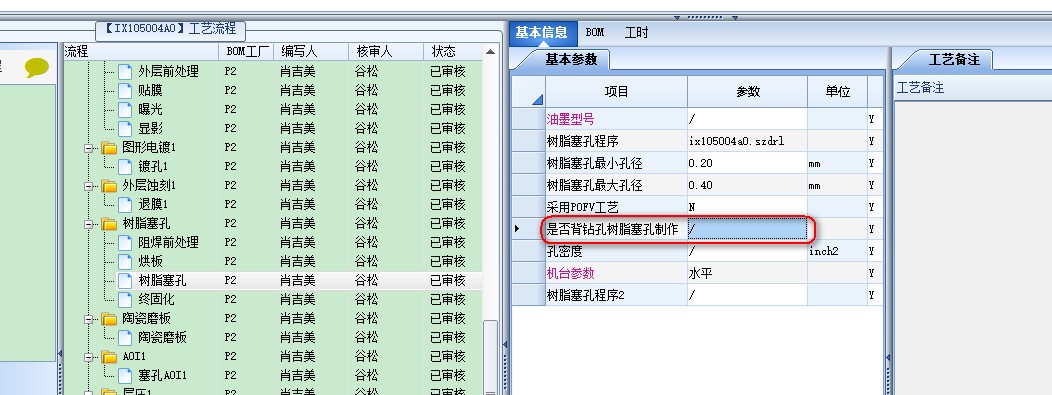Click the 流程 column header

pyautogui.click(x=141, y=51)
